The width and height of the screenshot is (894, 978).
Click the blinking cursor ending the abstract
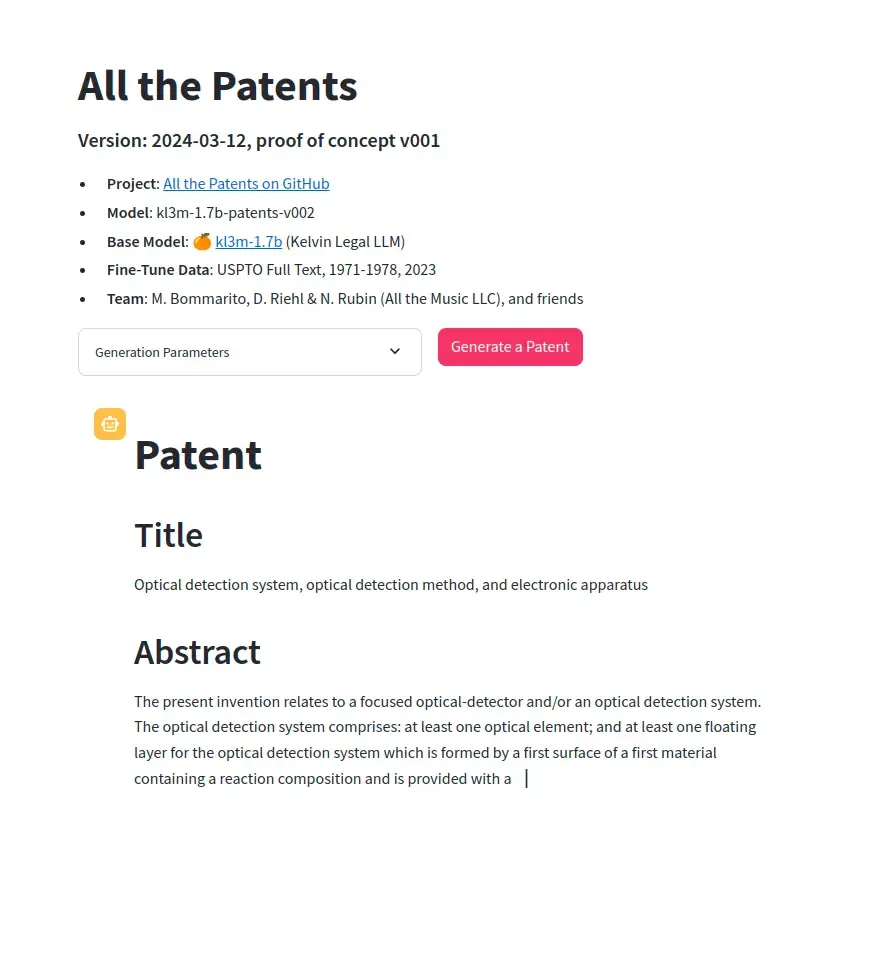coord(527,778)
